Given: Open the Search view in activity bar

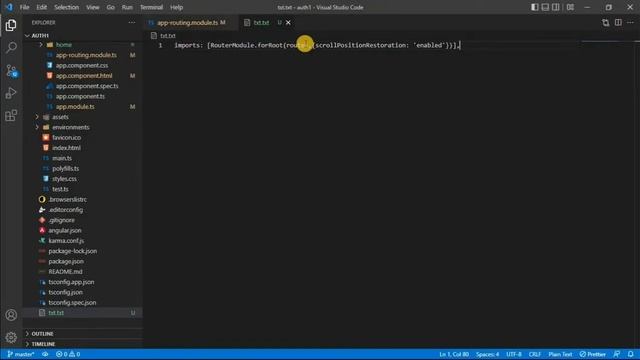Looking at the screenshot, I should point(11,48).
